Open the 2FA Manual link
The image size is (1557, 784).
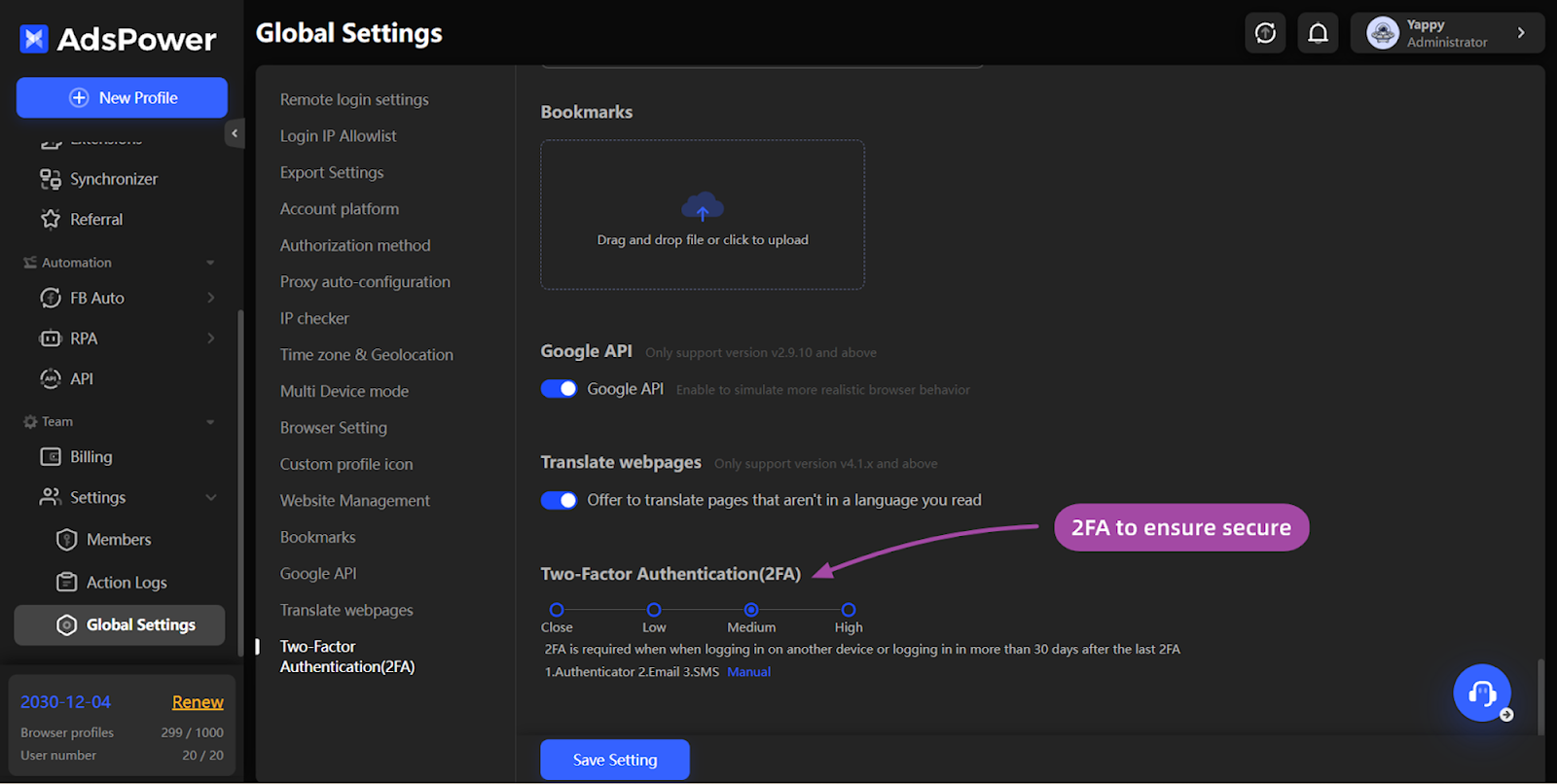(748, 672)
